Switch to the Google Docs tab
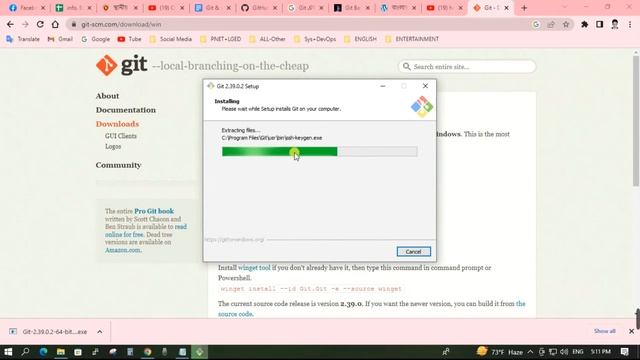 click(212, 8)
